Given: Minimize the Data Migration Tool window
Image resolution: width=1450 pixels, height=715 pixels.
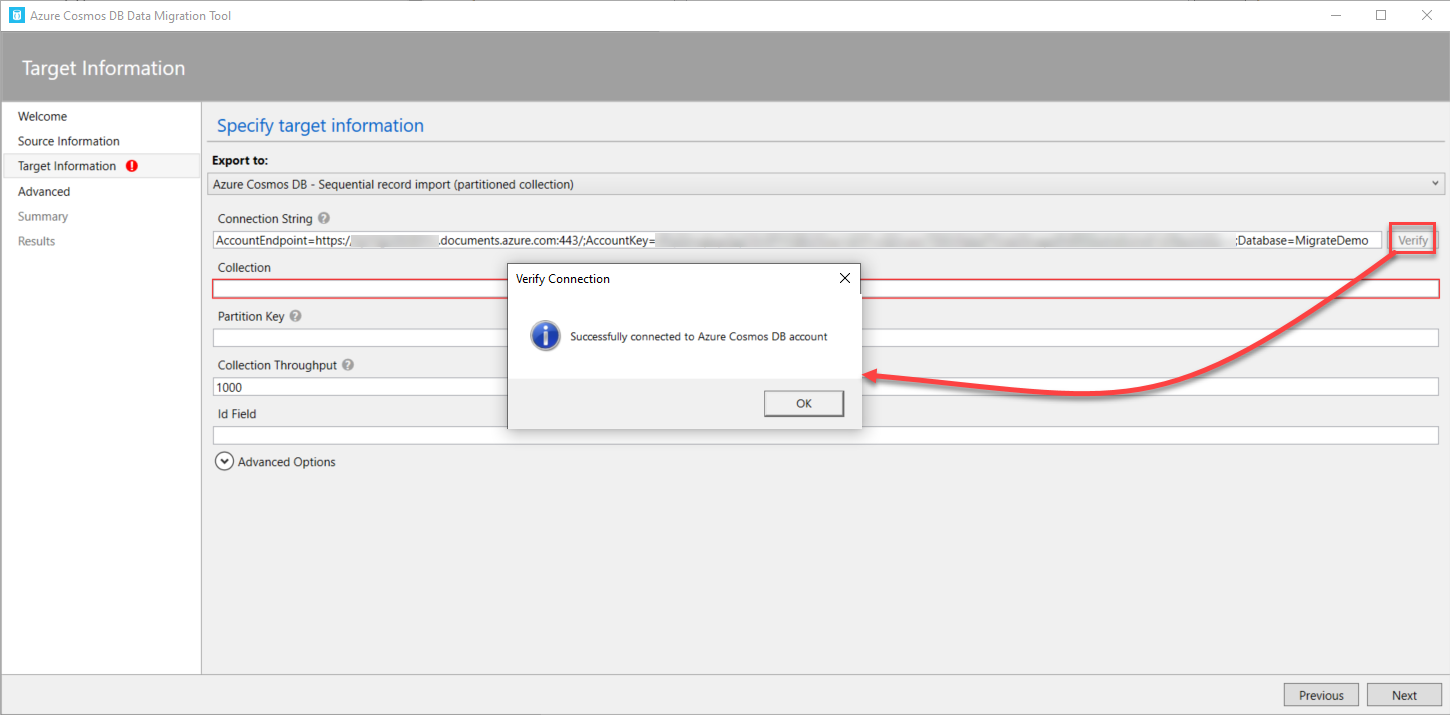Looking at the screenshot, I should coord(1335,15).
